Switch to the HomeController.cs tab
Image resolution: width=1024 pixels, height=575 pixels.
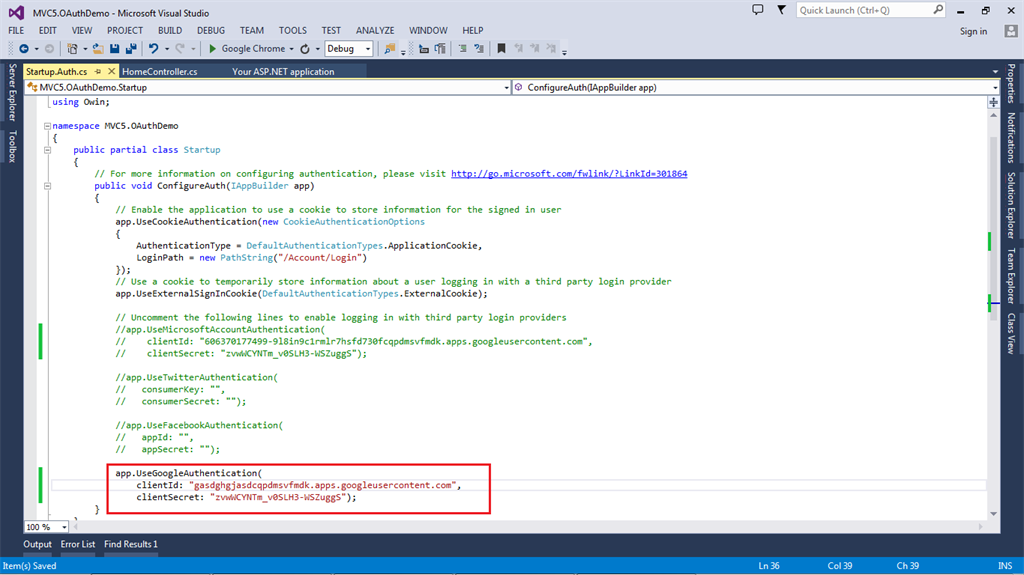click(159, 72)
